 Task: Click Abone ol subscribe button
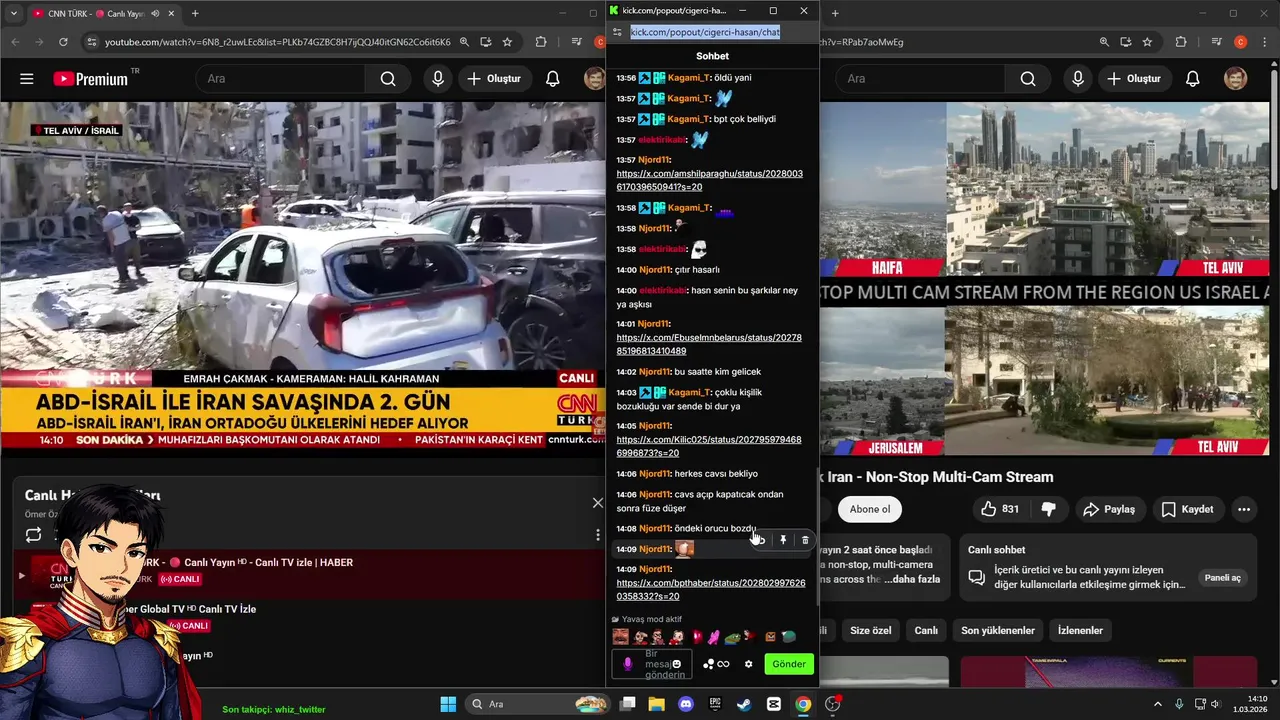point(869,509)
